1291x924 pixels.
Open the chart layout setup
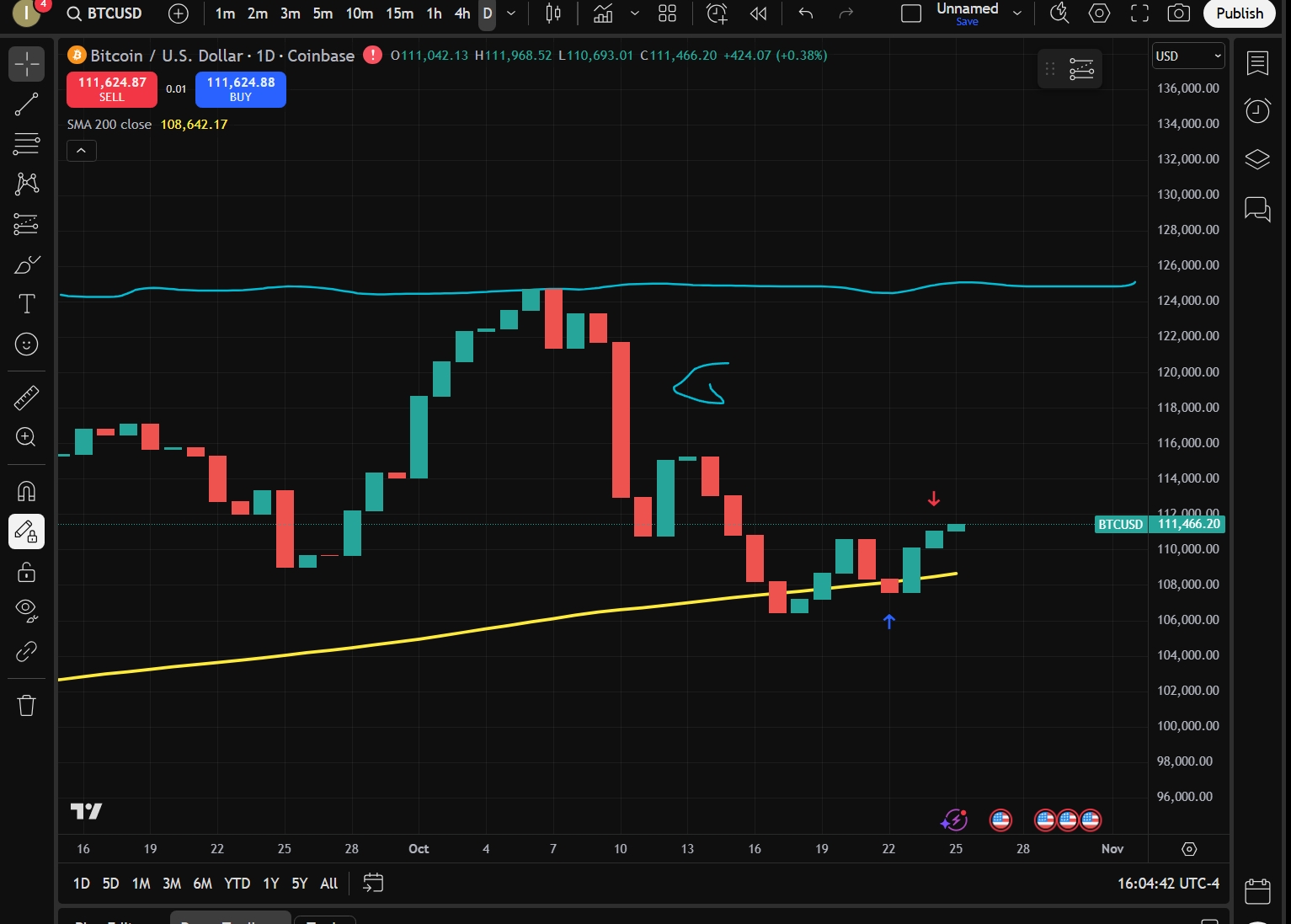click(911, 13)
